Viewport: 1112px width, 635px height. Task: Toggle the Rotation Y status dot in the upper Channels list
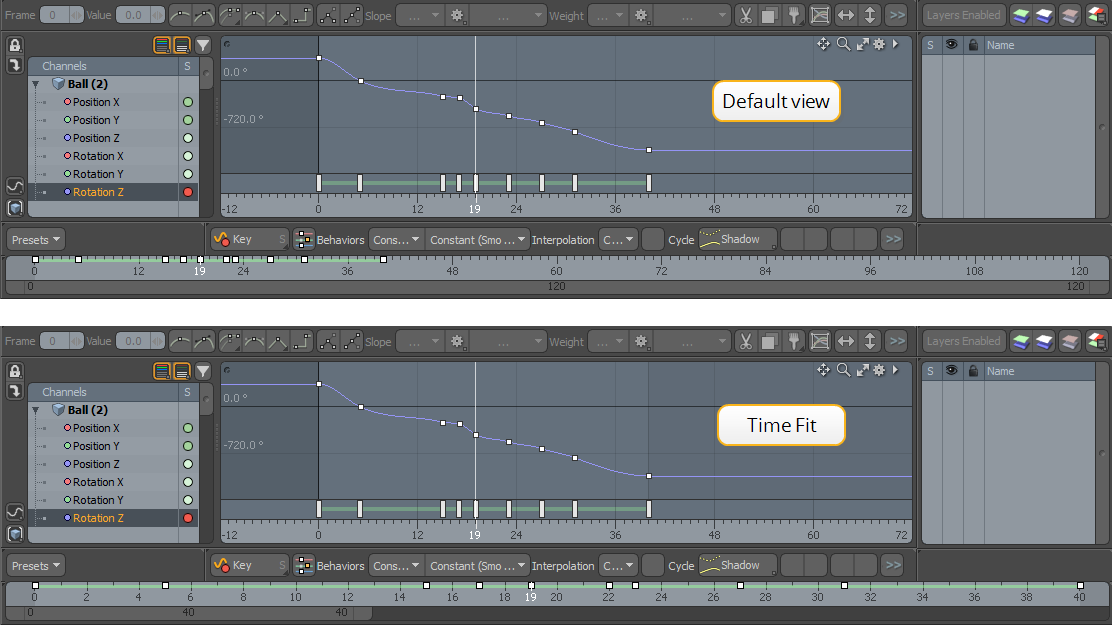tap(187, 174)
